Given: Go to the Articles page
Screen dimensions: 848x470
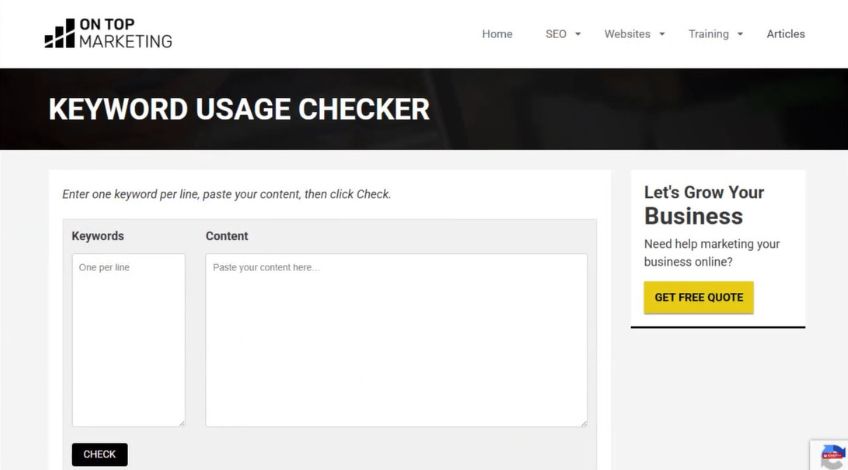Looking at the screenshot, I should click(785, 34).
